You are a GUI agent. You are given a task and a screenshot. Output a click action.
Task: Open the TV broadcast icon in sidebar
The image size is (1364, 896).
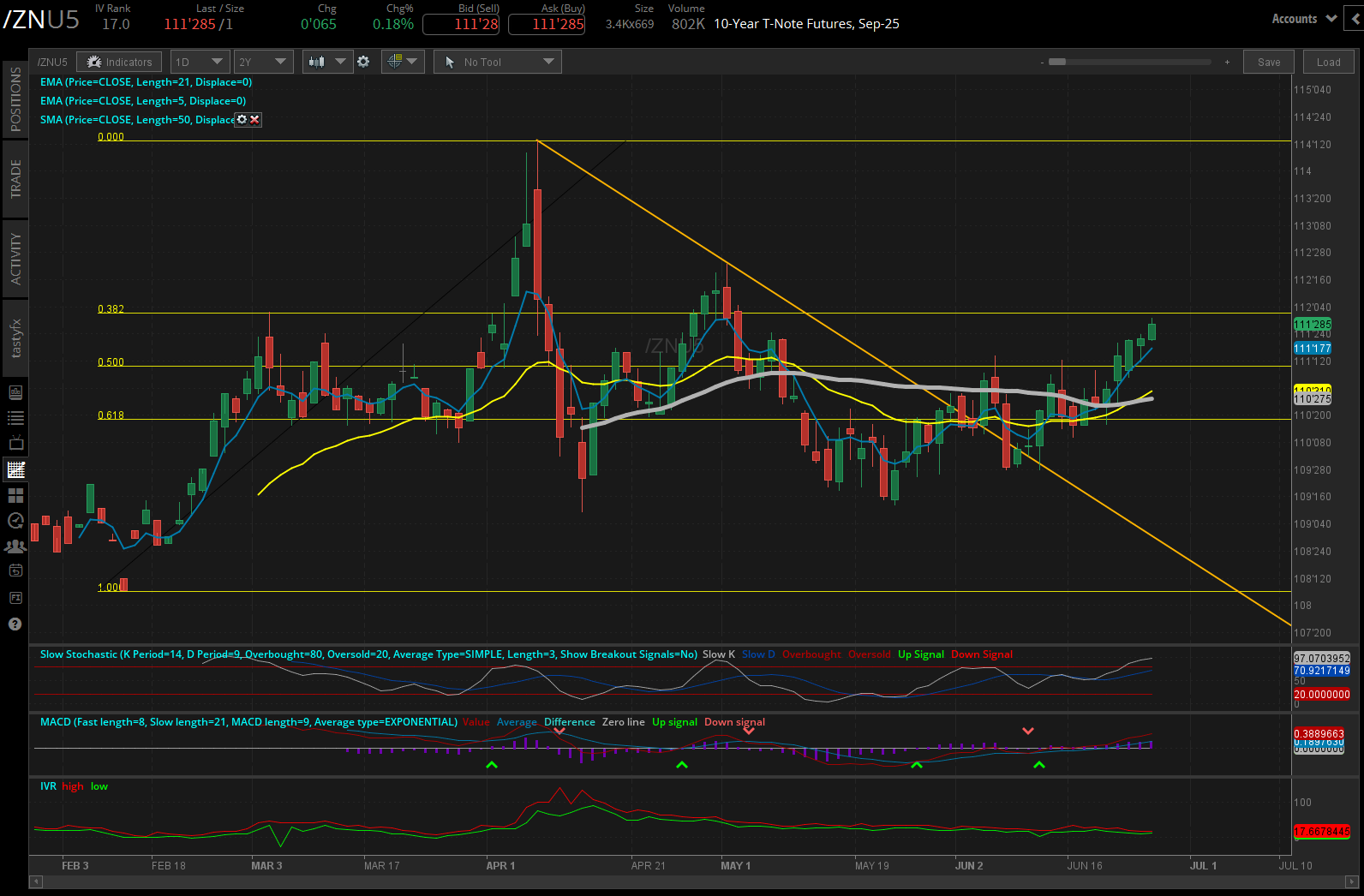click(15, 444)
